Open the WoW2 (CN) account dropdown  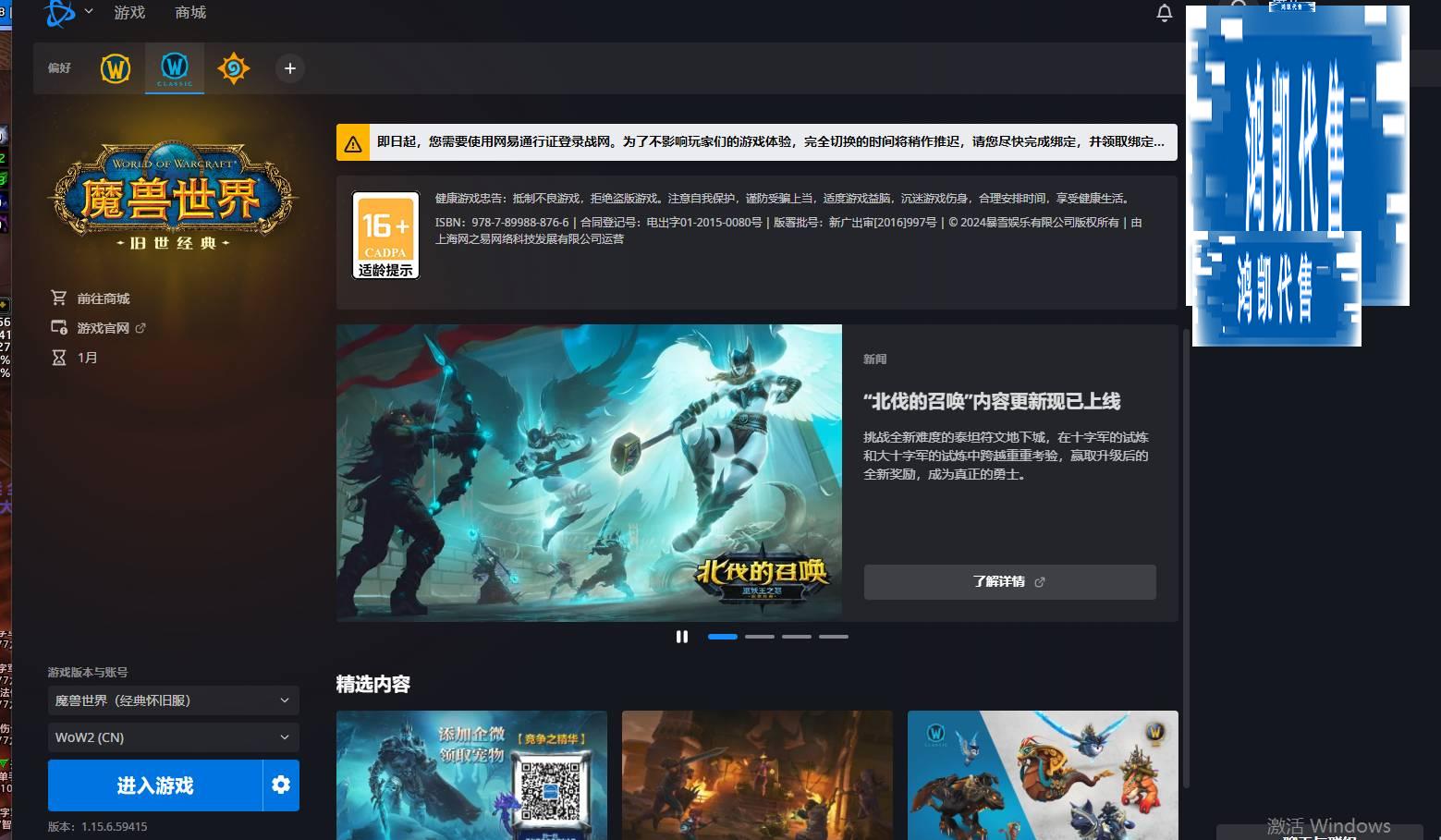click(x=174, y=737)
